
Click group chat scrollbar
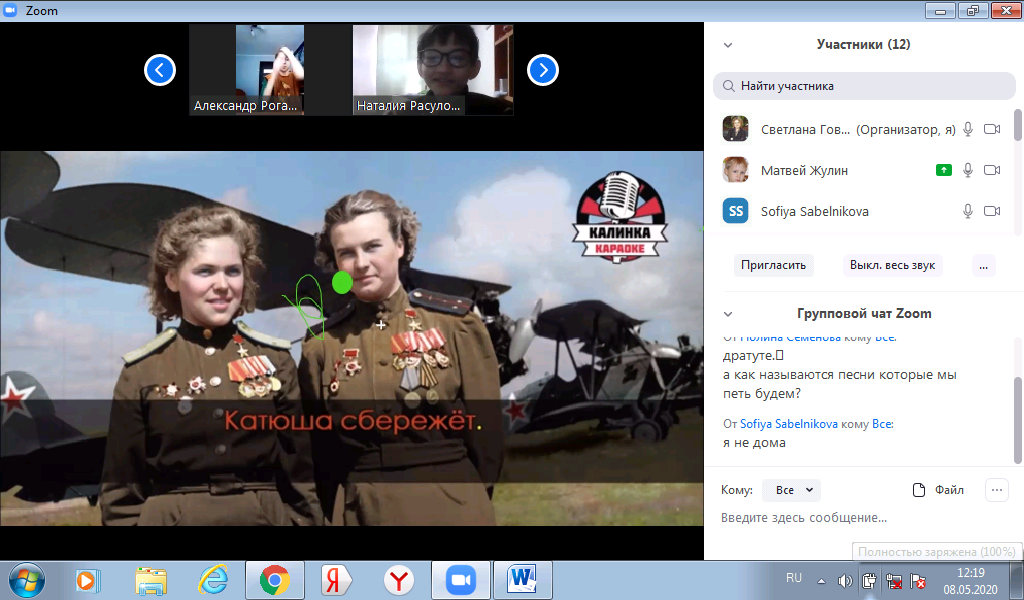click(x=1017, y=420)
